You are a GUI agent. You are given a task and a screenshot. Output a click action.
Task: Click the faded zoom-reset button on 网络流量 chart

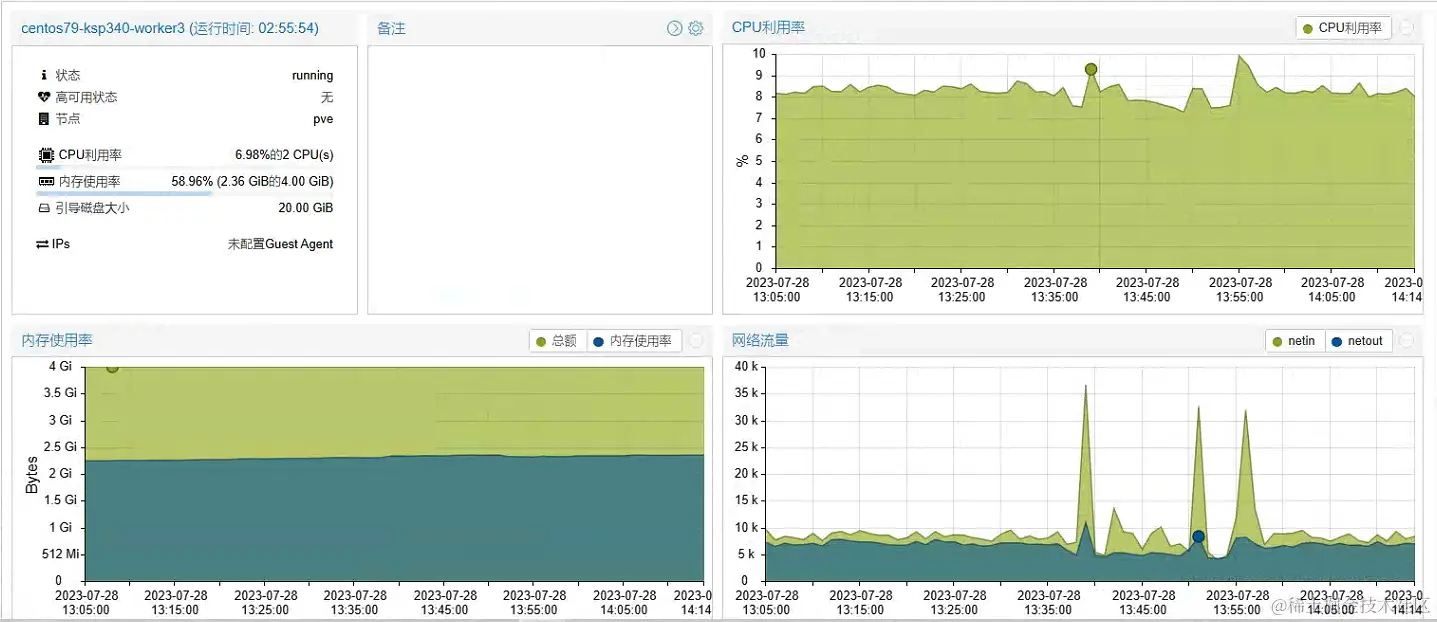[x=1407, y=341]
